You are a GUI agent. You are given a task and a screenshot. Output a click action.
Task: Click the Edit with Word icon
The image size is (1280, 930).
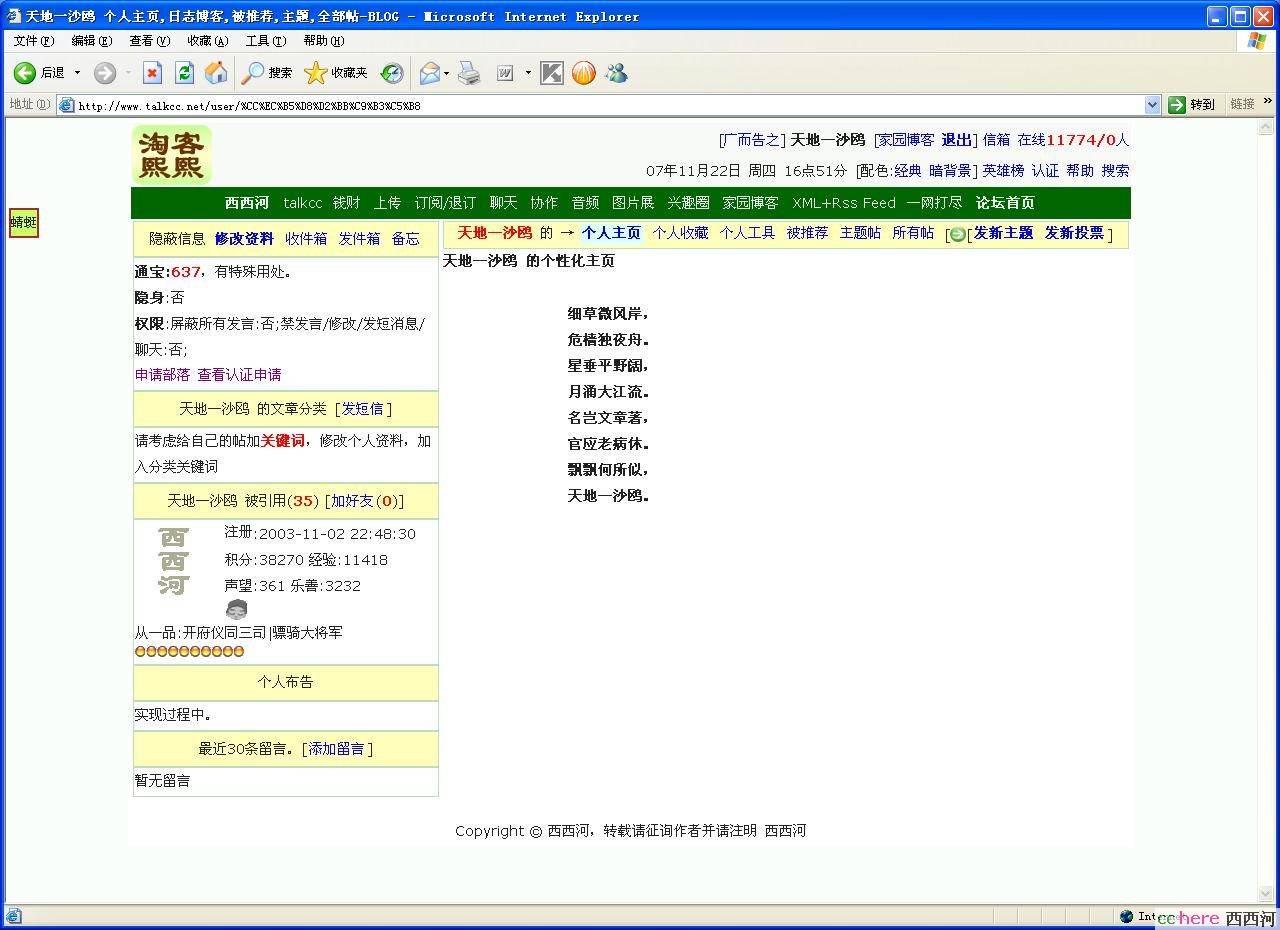[x=505, y=73]
